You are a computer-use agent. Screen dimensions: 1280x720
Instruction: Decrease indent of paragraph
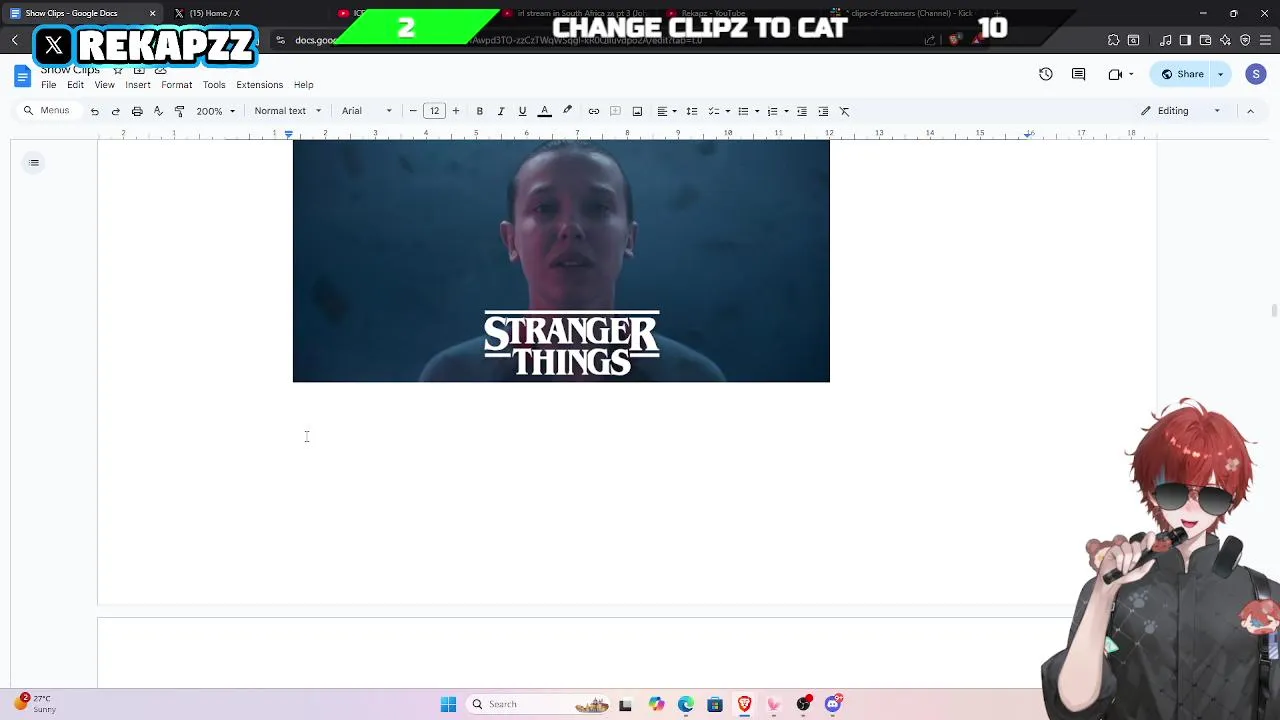click(x=802, y=111)
